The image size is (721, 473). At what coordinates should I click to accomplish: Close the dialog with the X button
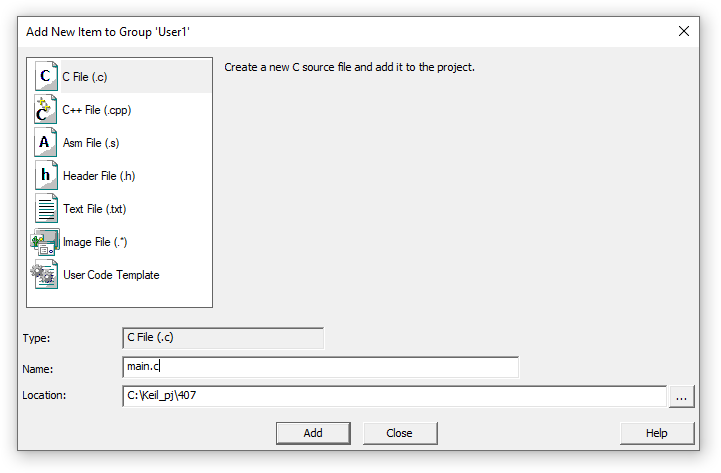tap(684, 31)
